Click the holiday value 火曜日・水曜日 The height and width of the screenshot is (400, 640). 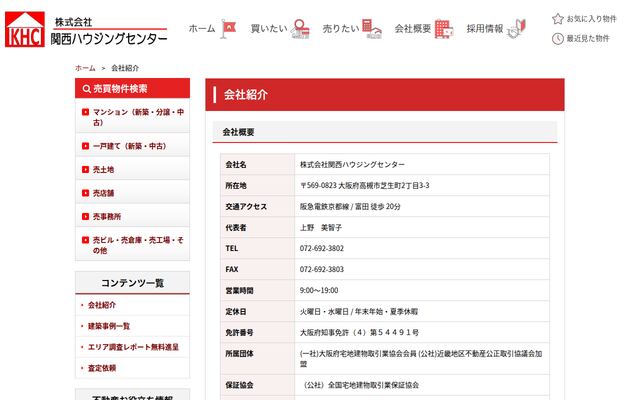tap(359, 312)
